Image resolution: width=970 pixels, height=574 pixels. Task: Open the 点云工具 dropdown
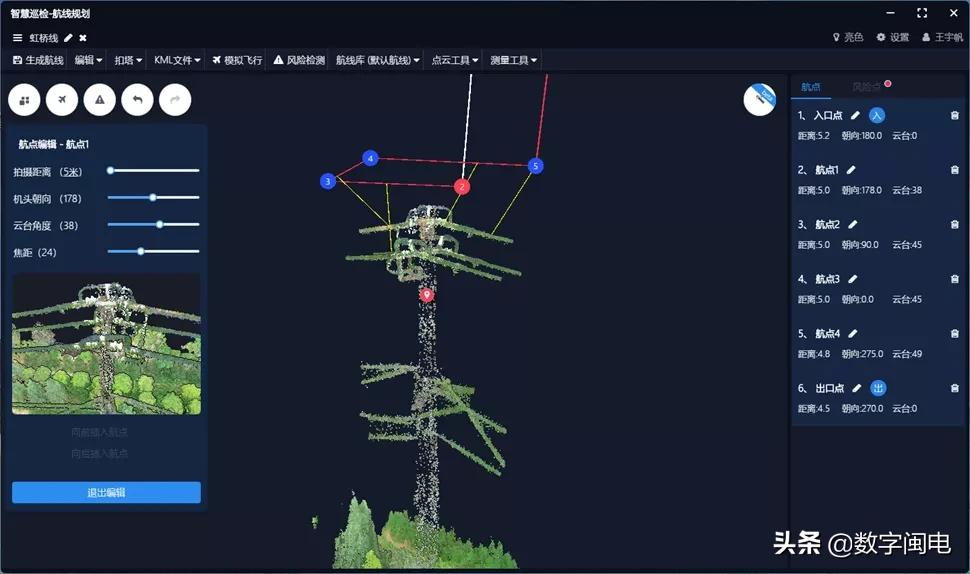(x=455, y=60)
